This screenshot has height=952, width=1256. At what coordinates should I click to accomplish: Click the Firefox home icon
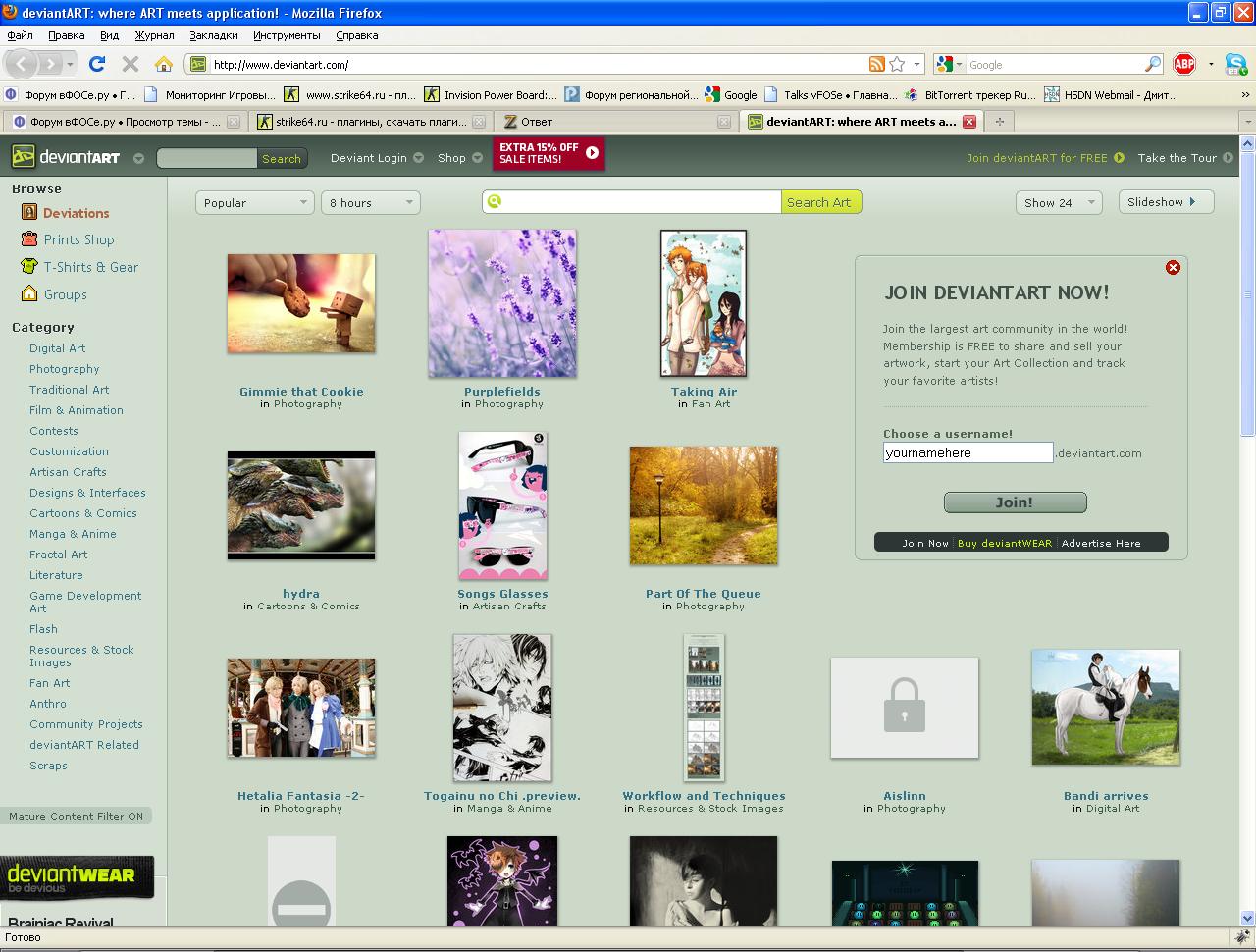(164, 64)
